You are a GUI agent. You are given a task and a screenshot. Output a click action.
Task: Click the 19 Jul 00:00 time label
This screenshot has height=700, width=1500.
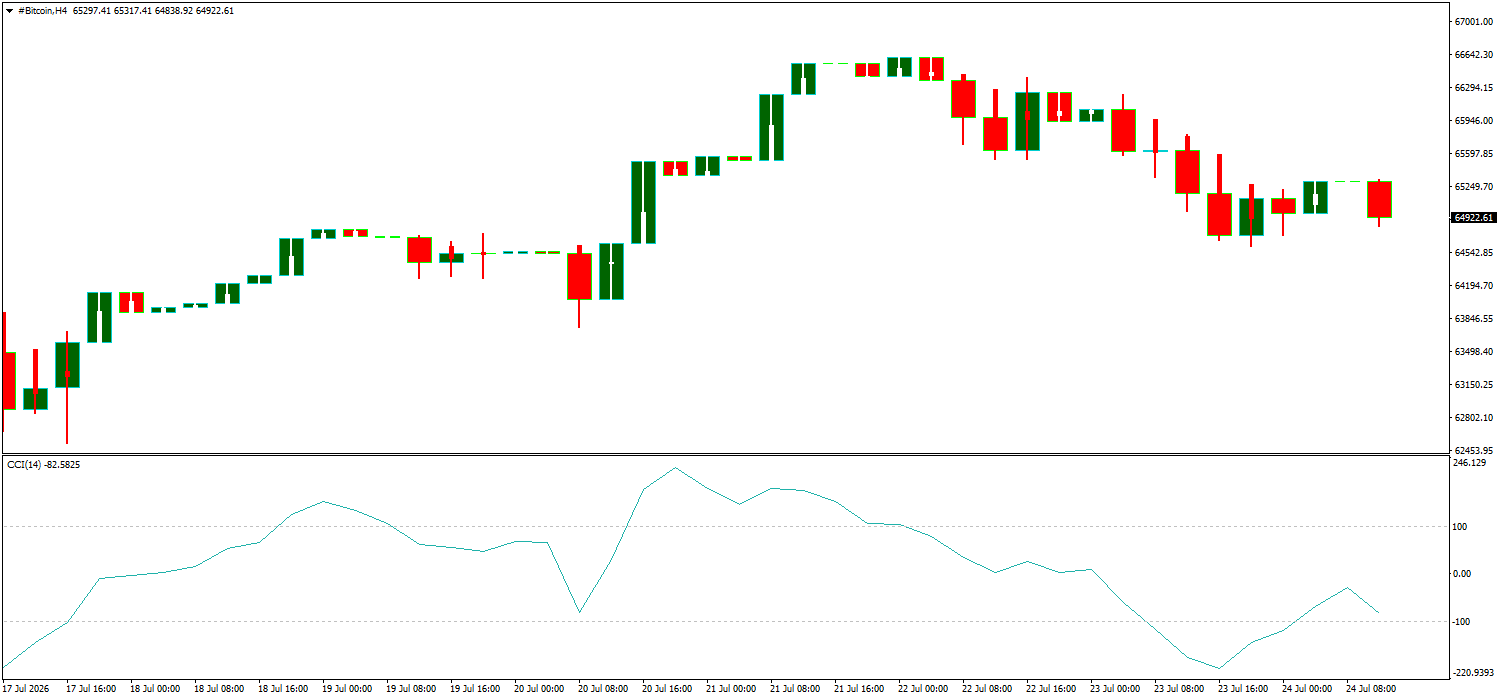point(347,689)
